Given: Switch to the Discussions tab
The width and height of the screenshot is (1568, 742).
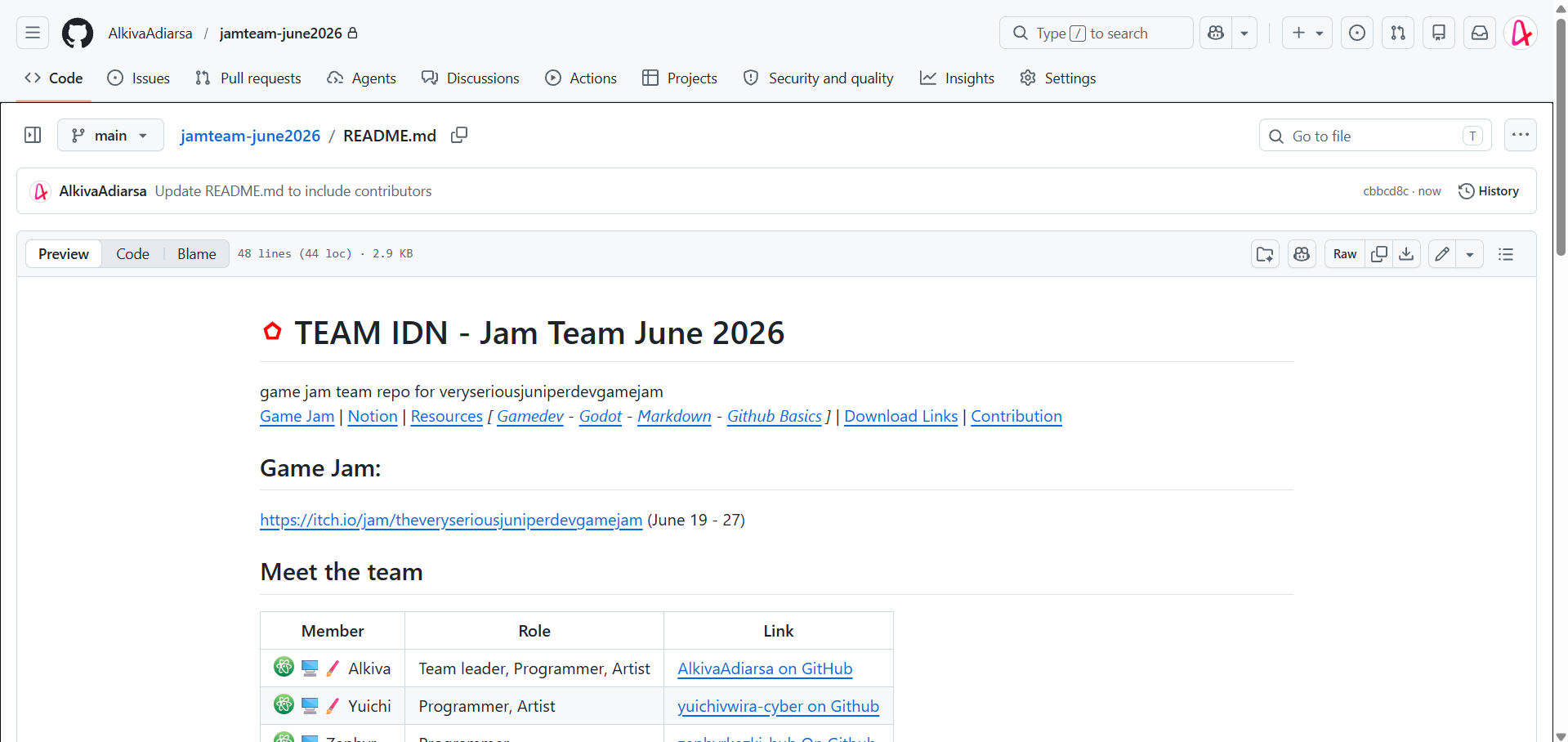Looking at the screenshot, I should click(x=471, y=78).
